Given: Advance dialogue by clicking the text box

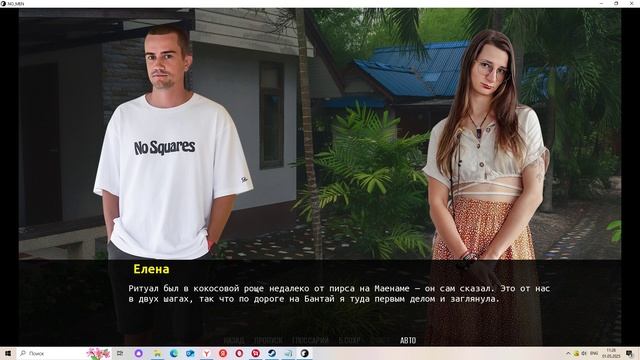Looking at the screenshot, I should pos(320,302).
